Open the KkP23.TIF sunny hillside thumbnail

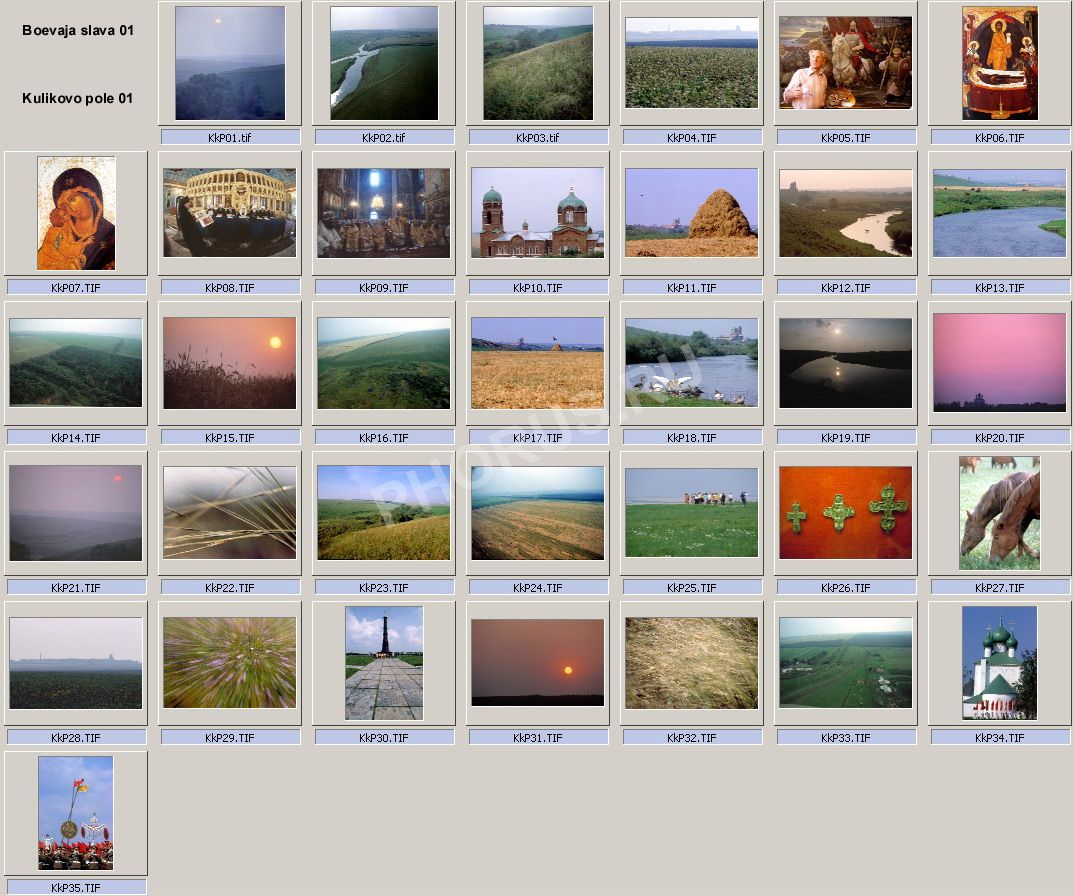(384, 513)
